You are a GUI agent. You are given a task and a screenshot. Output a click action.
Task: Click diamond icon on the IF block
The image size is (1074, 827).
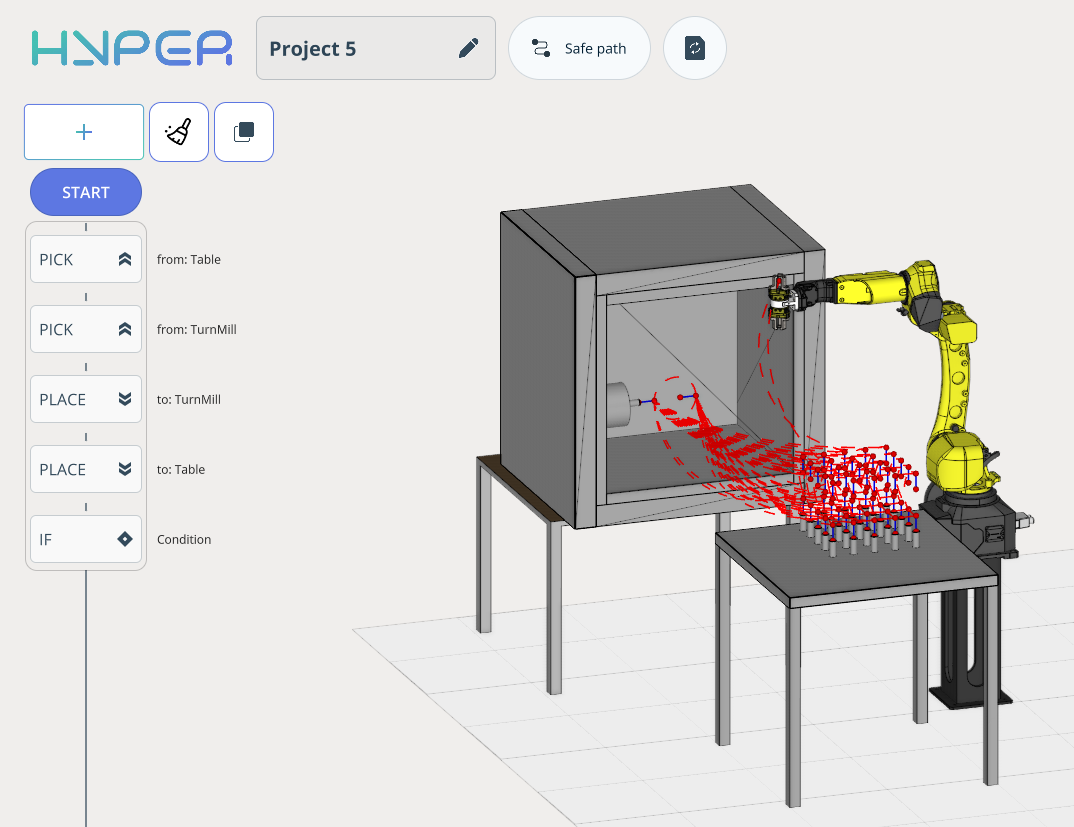(125, 539)
